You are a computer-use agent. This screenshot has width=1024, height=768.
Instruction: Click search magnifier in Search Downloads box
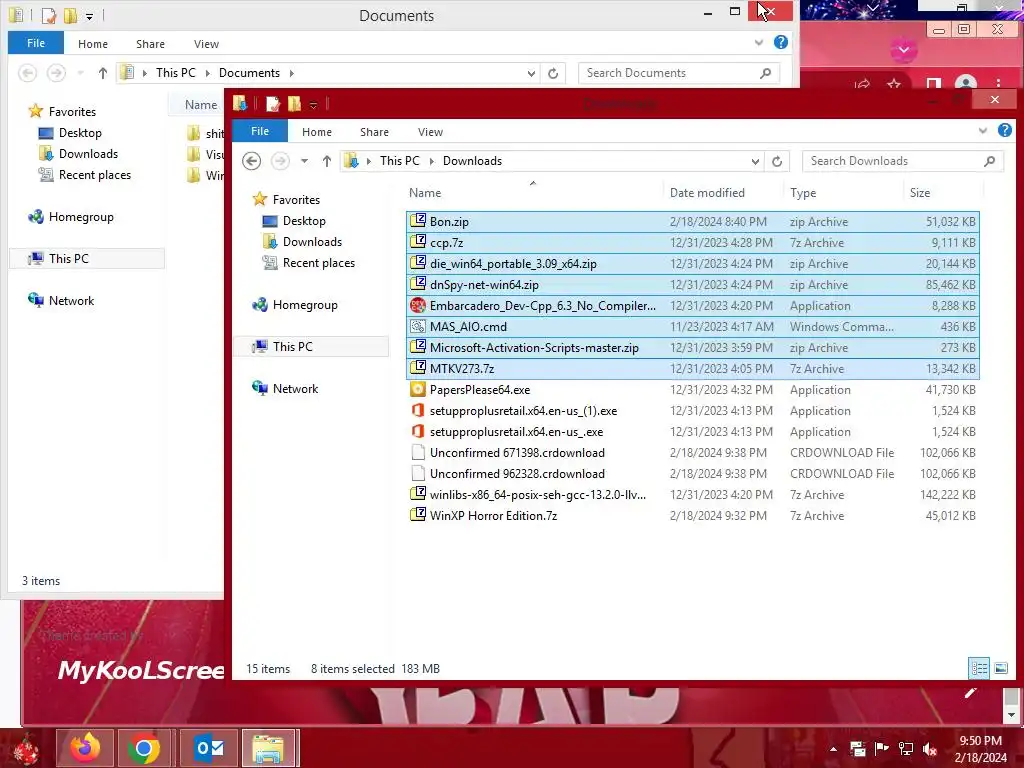pos(989,161)
